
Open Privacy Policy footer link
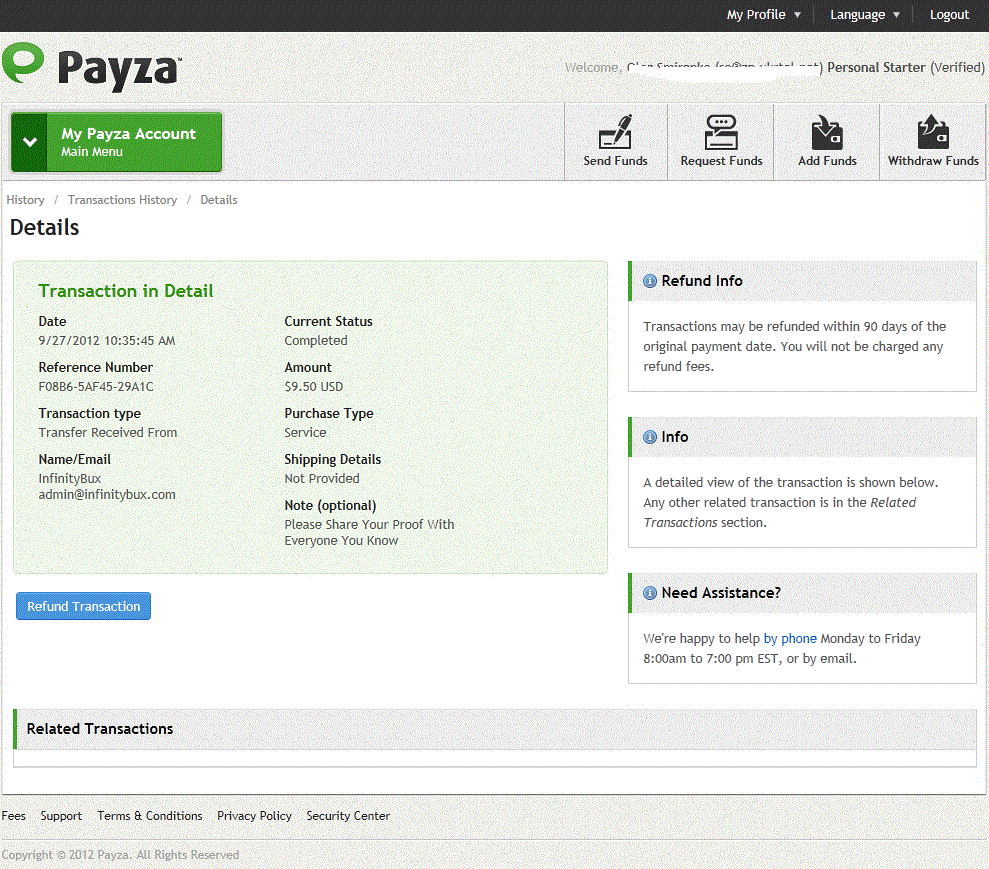coord(254,815)
